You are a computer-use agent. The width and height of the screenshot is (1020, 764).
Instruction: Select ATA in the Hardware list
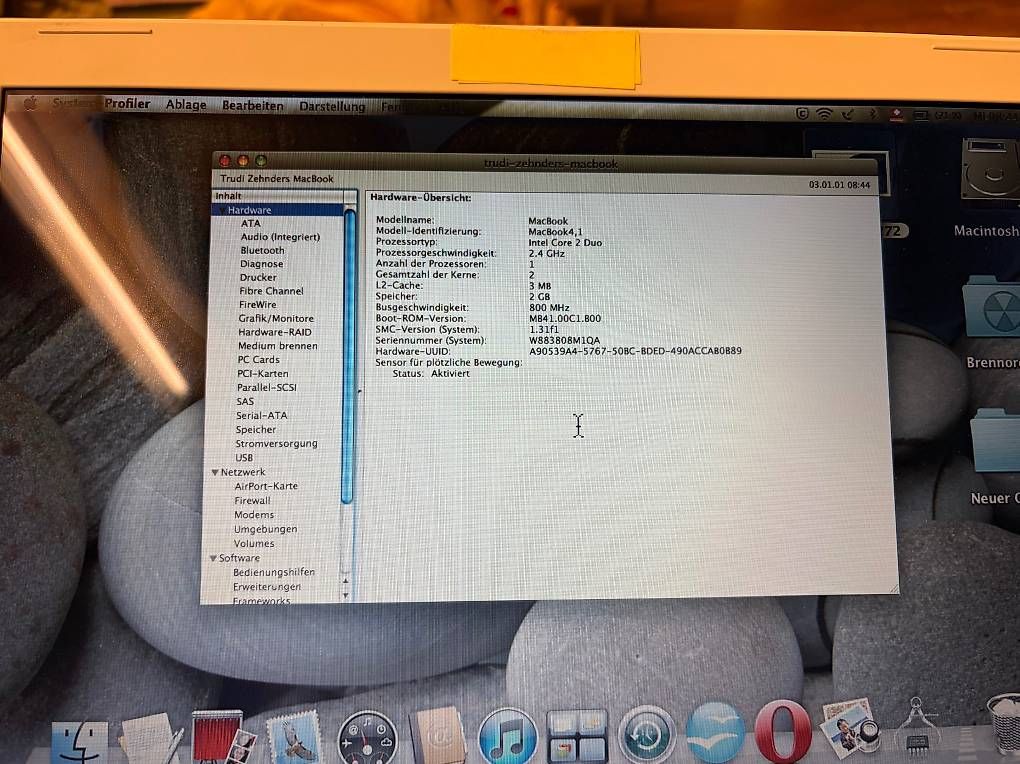pyautogui.click(x=250, y=223)
